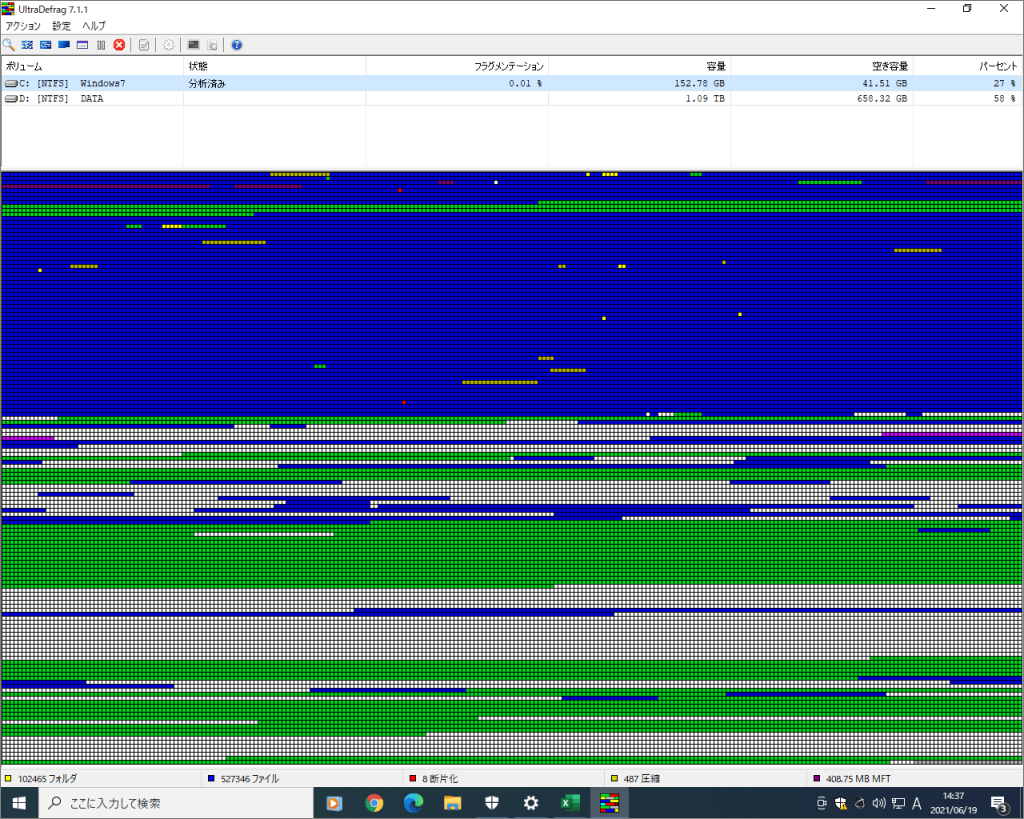
Task: Open the fragmentation report icon
Action: 144,44
